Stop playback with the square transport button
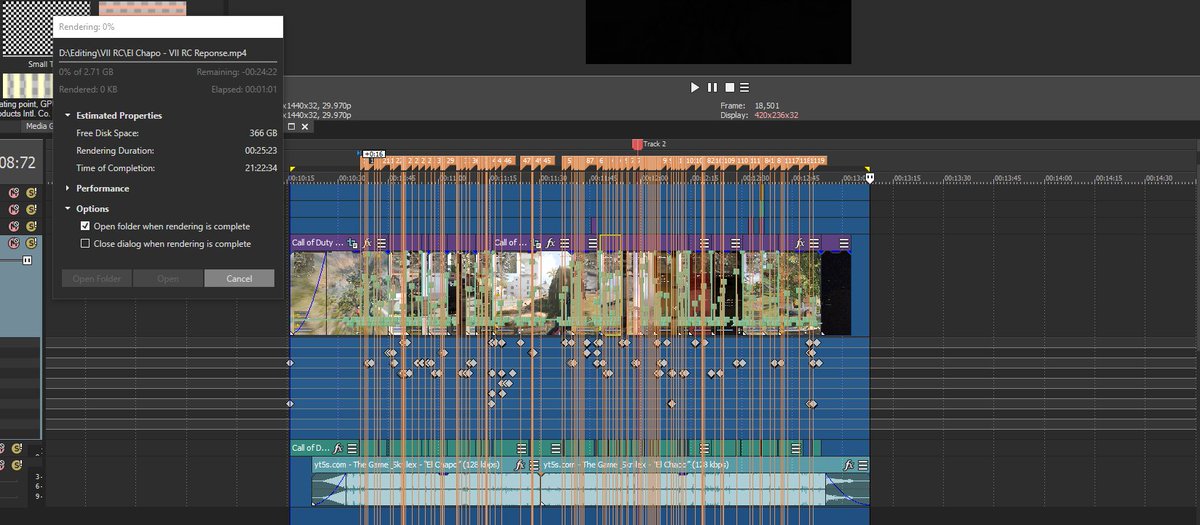The height and width of the screenshot is (525, 1200). point(729,88)
